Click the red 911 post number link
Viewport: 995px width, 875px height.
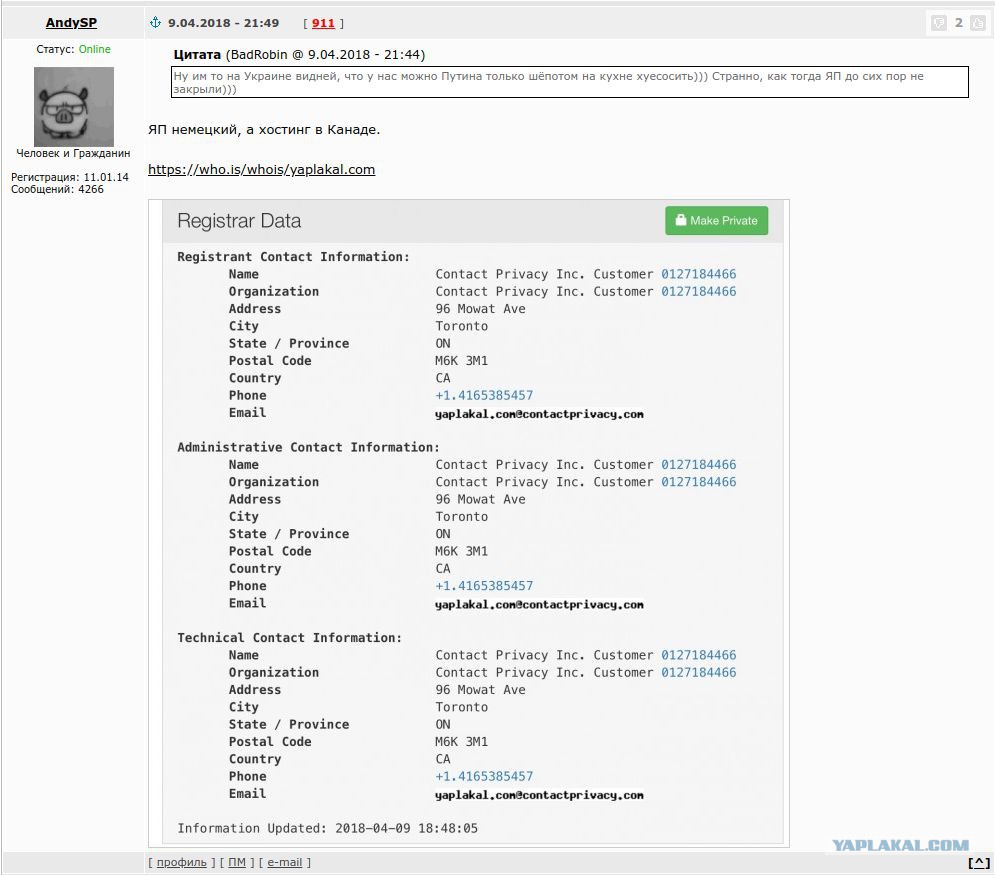323,23
